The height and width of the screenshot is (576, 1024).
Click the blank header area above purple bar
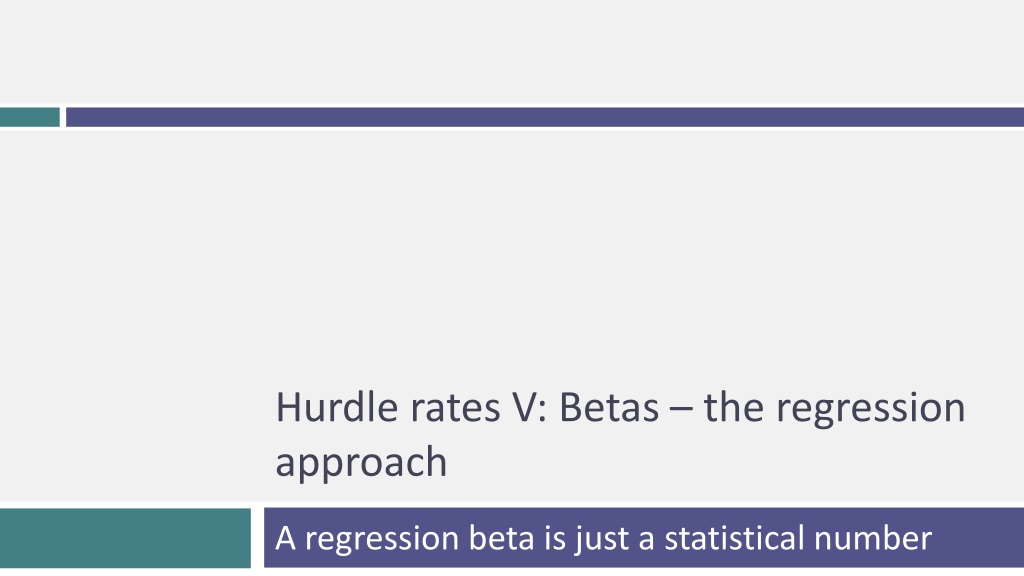pyautogui.click(x=512, y=52)
